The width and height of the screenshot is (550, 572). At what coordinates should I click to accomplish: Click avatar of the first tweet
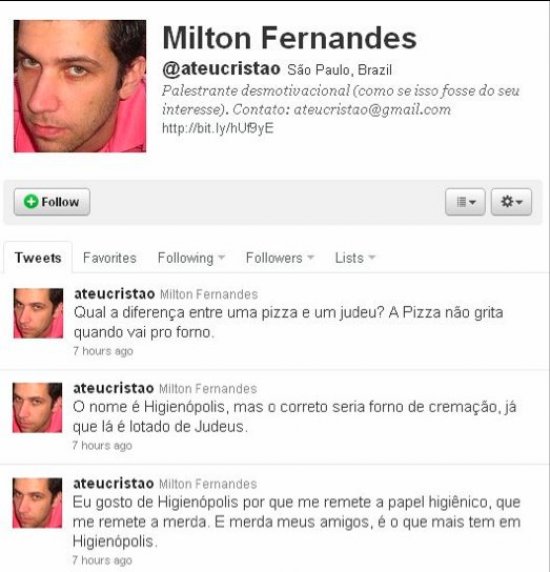coord(38,313)
